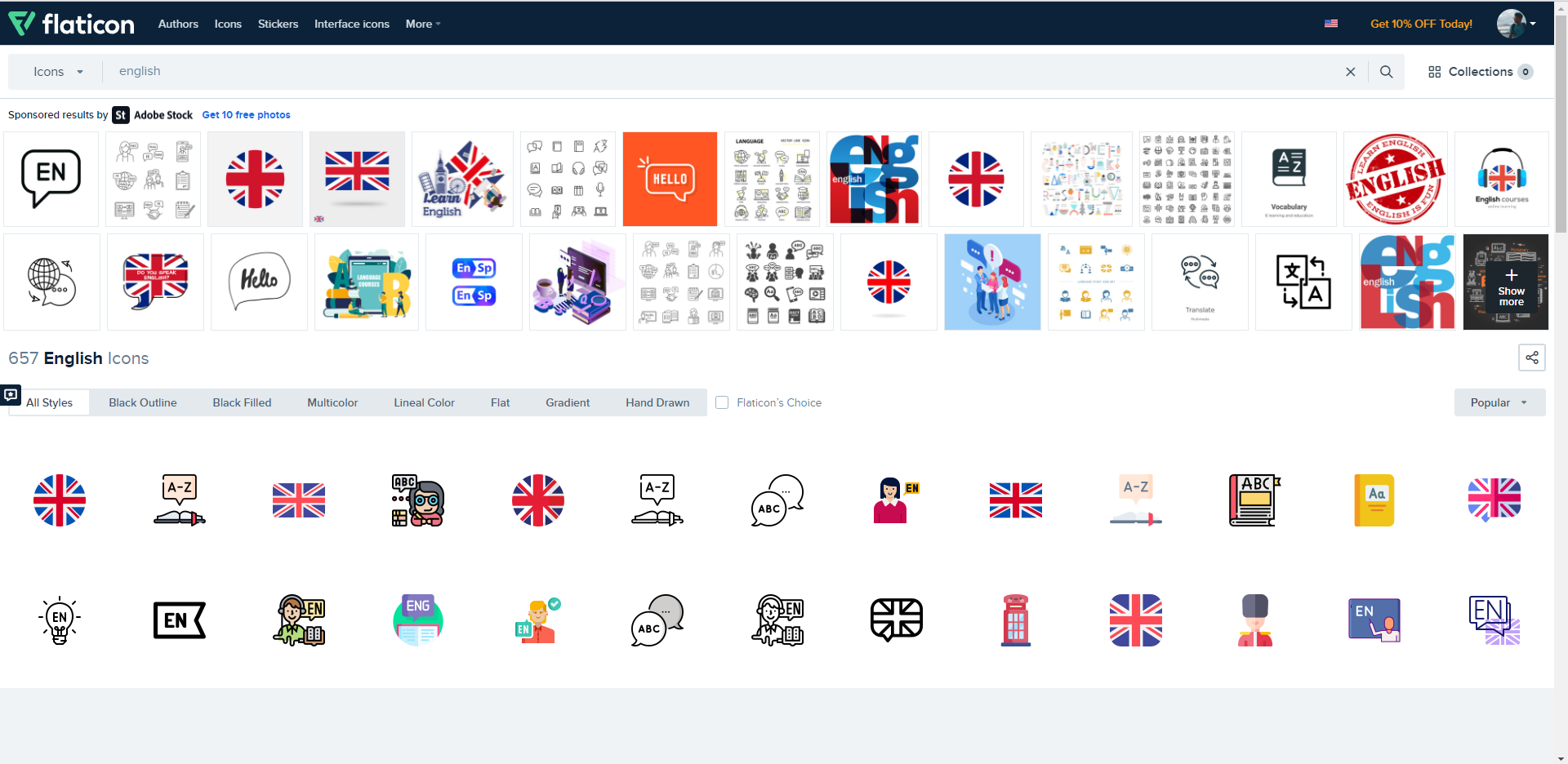Select the black EN flag label icon
Image resolution: width=1568 pixels, height=764 pixels.
180,620
